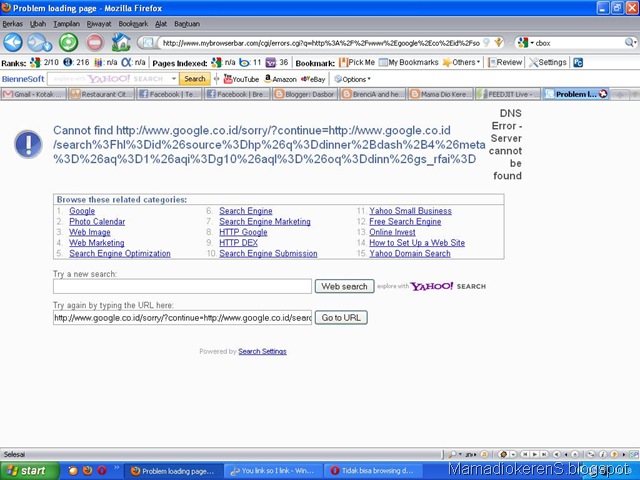Click the Review toolbar button
Image resolution: width=640 pixels, height=480 pixels.
pyautogui.click(x=505, y=62)
